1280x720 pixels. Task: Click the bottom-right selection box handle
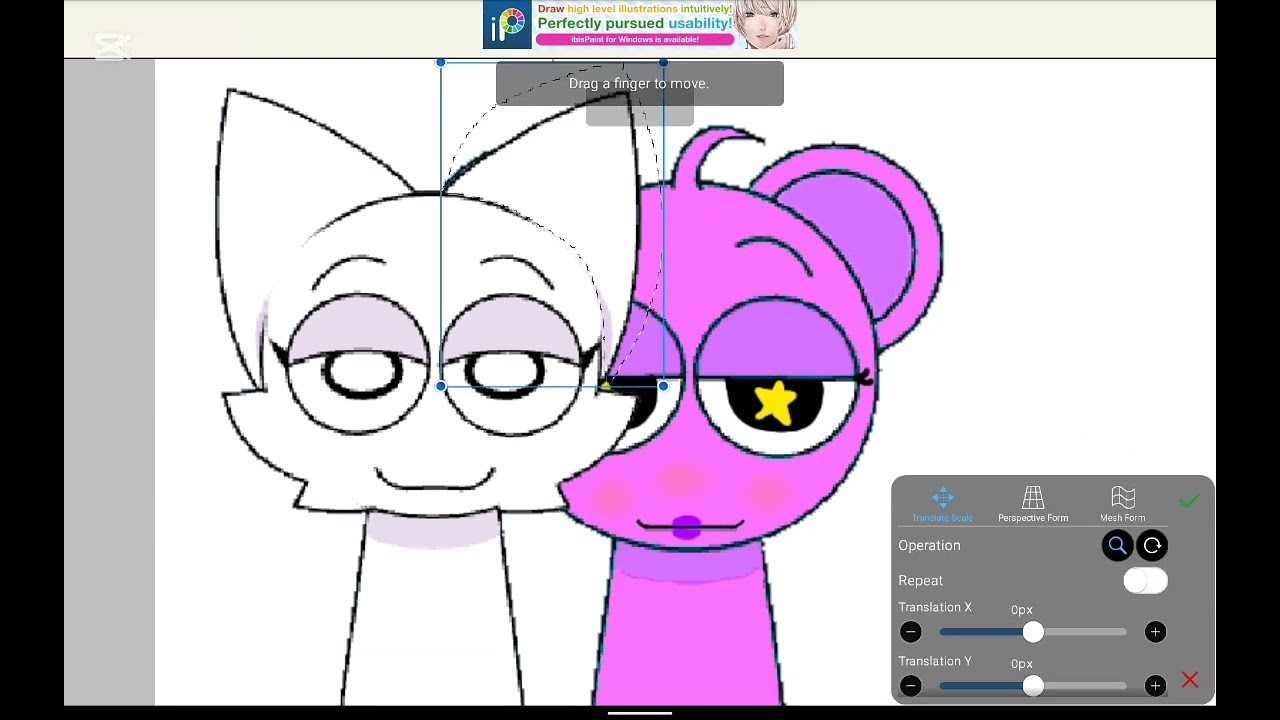(663, 386)
